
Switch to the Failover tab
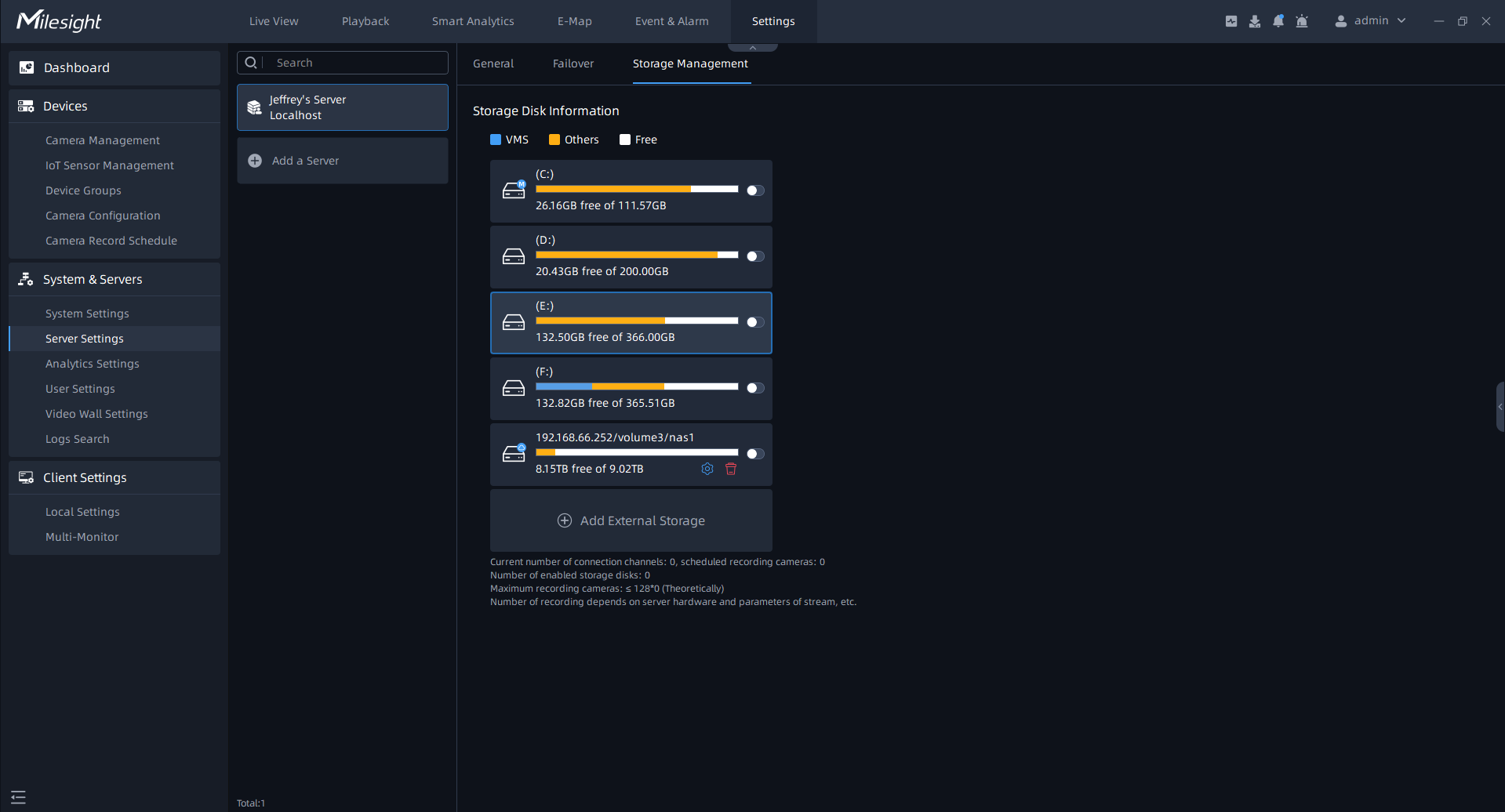click(x=573, y=63)
